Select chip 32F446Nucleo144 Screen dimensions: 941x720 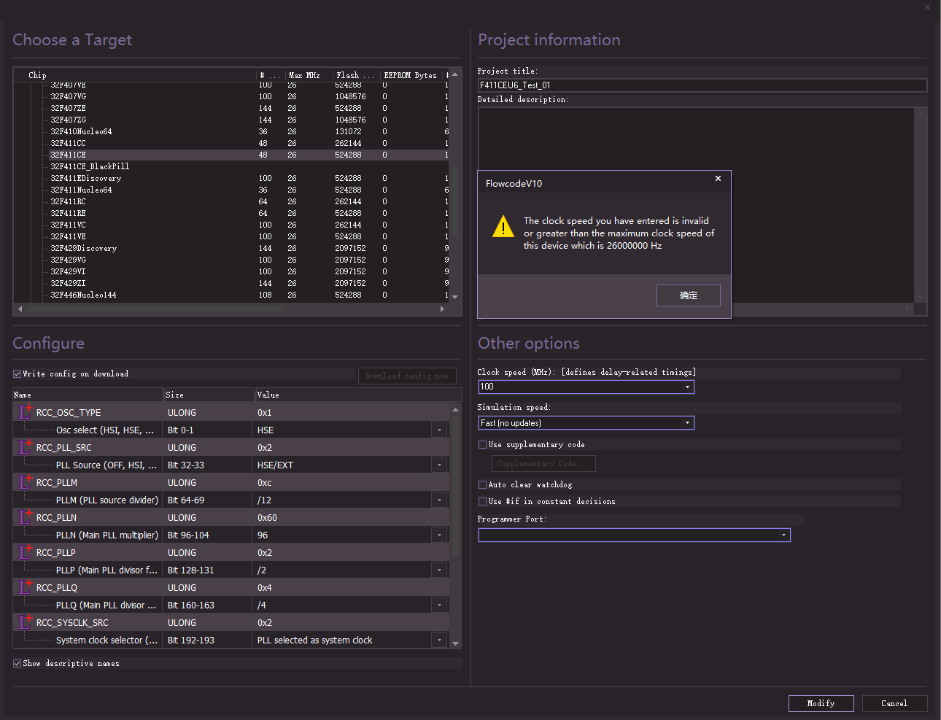tap(83, 295)
